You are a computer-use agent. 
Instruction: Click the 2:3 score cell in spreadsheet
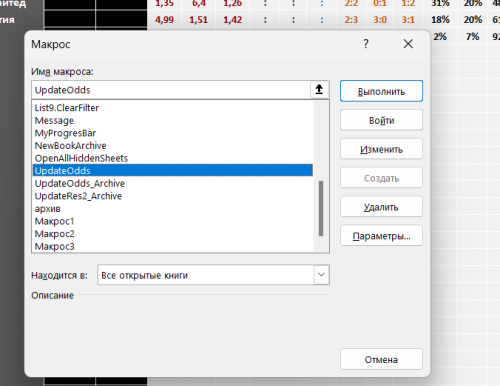(351, 20)
